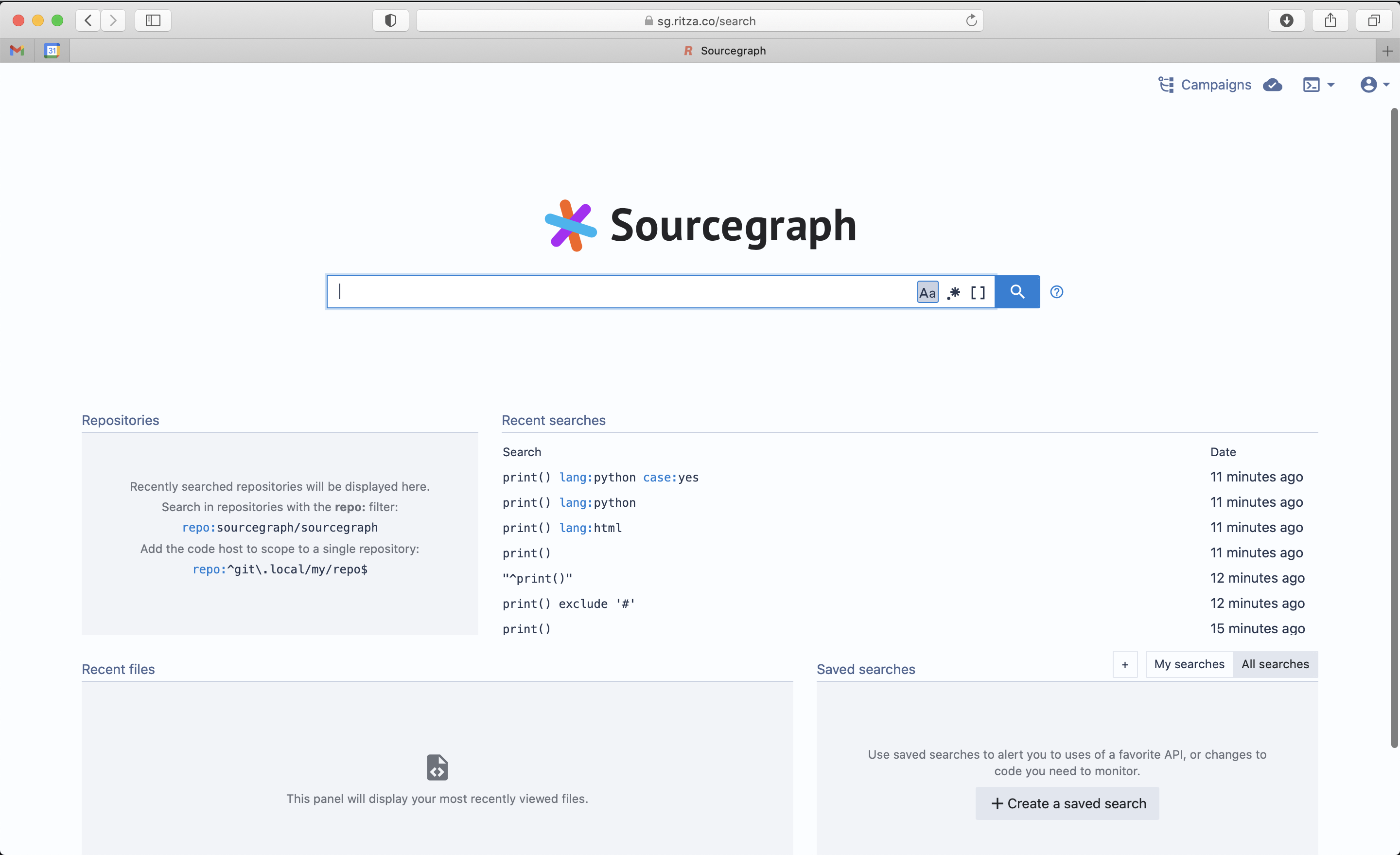1400x855 pixels.
Task: Open the Gmail pinned tab
Action: coord(17,51)
